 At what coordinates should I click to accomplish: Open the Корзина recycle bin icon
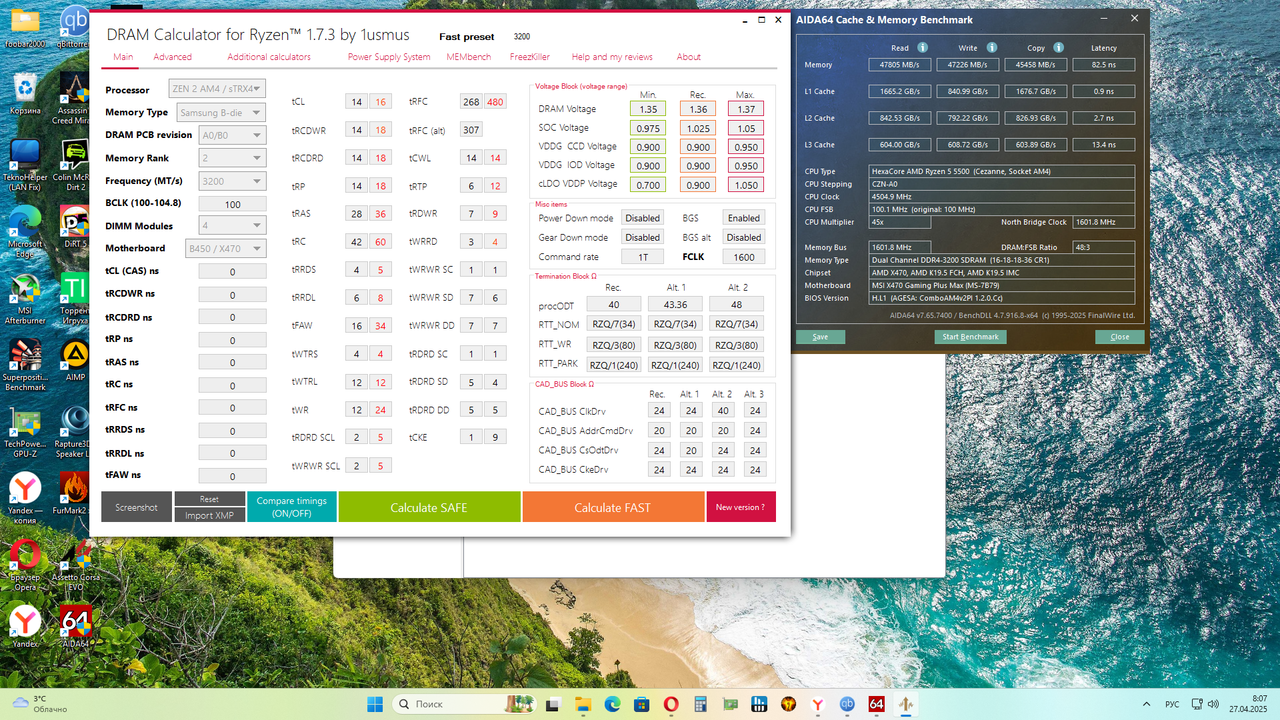25,92
